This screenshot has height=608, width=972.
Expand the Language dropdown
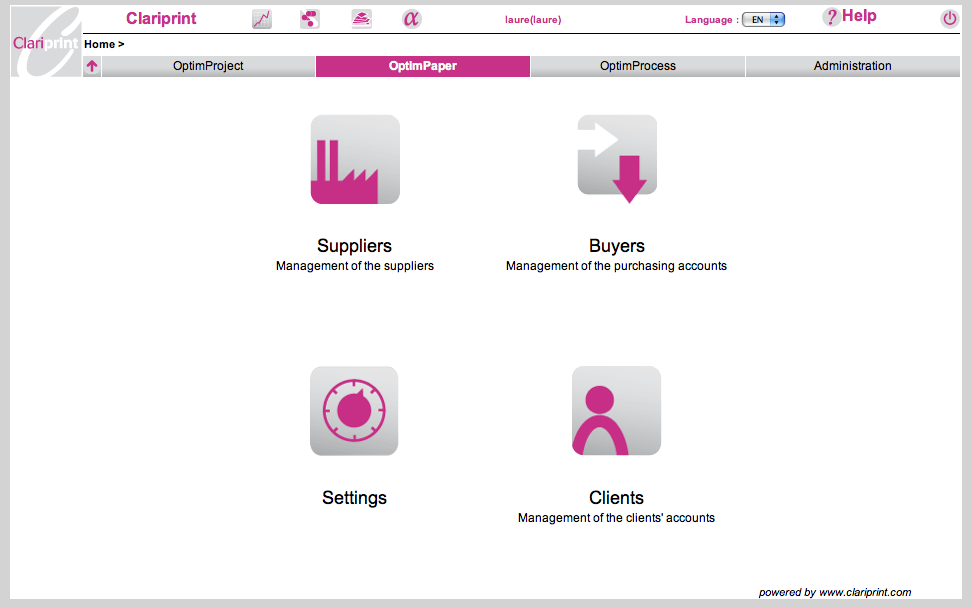click(764, 19)
